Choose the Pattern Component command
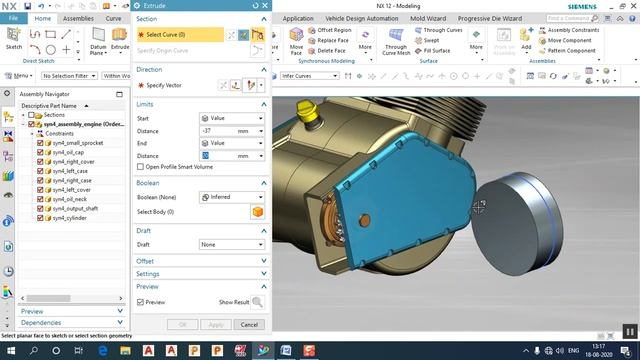Image resolution: width=640 pixels, height=360 pixels. (x=567, y=51)
